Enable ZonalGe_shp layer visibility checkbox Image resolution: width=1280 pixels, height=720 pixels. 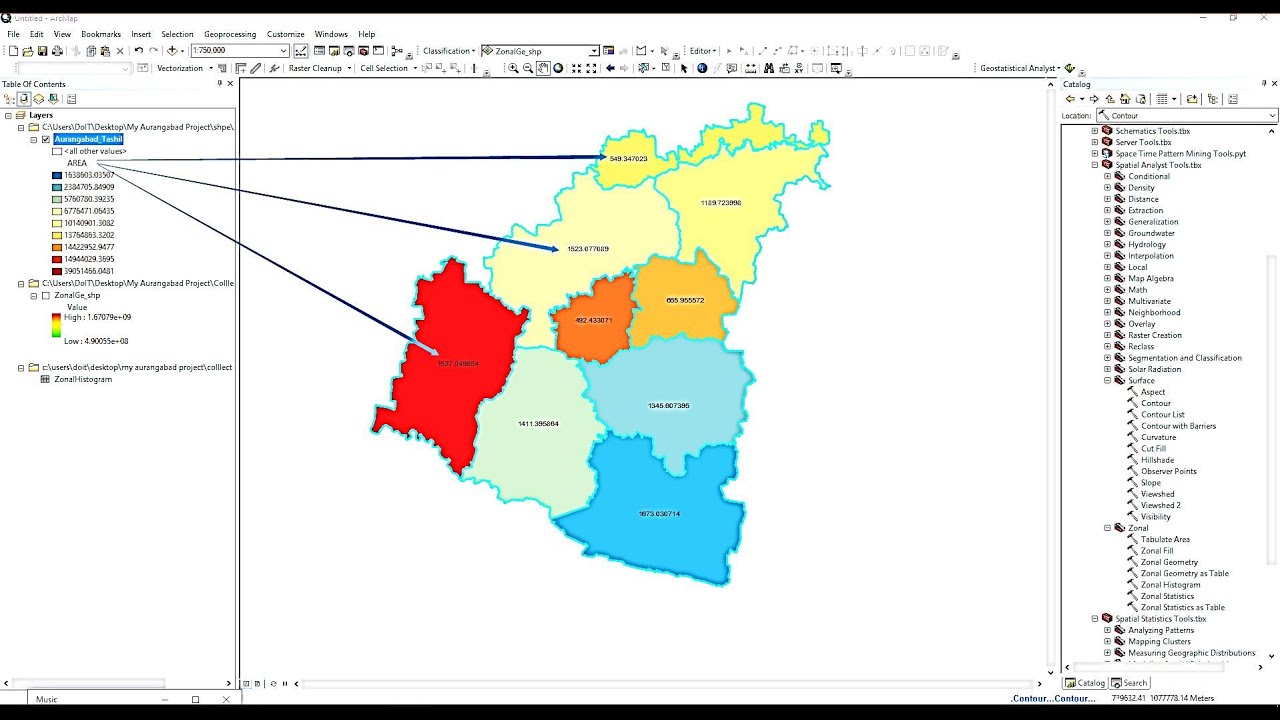[46, 295]
